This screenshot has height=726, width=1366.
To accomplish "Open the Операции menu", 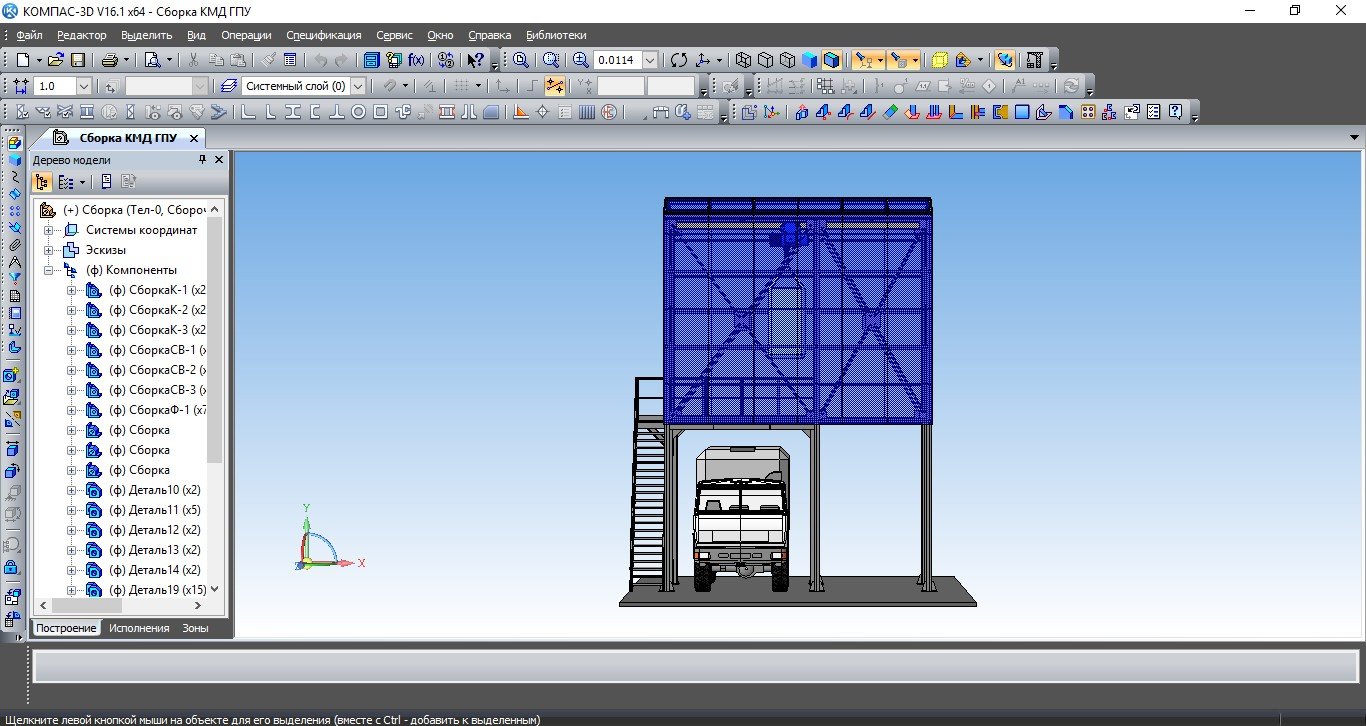I will click(246, 35).
